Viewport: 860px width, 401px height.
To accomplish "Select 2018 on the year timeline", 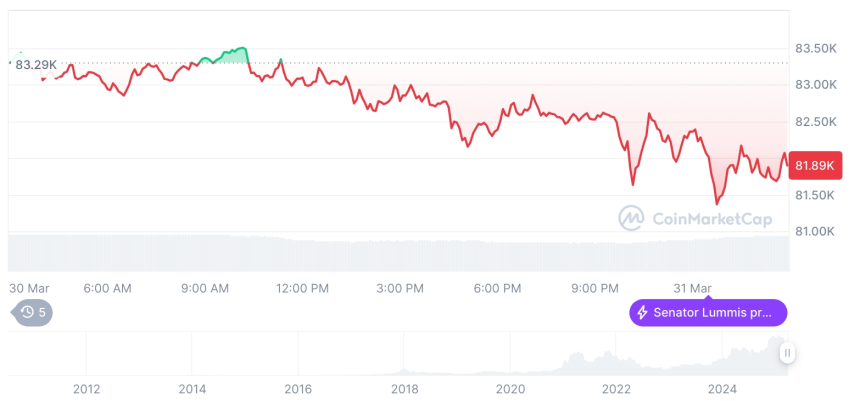I will tap(404, 389).
